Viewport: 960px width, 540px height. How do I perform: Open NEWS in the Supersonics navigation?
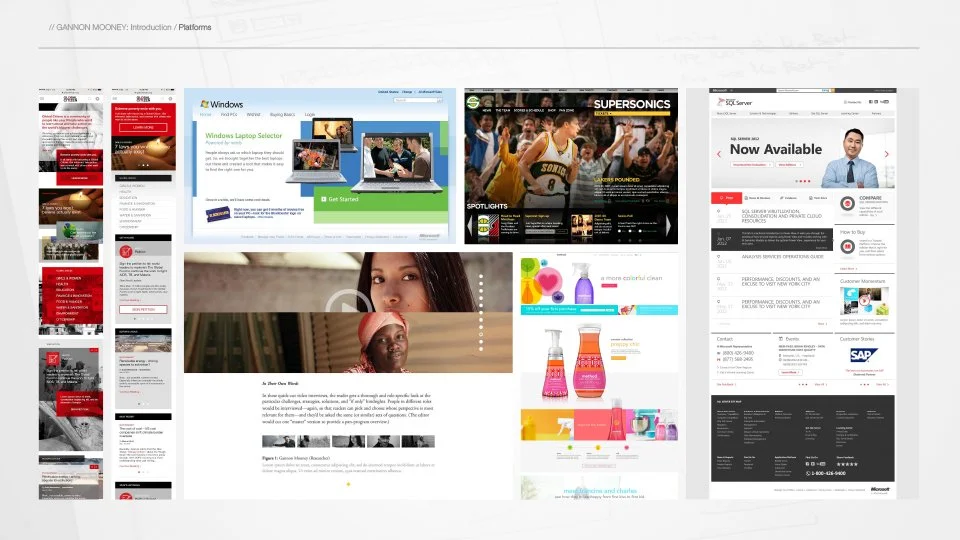click(x=487, y=110)
